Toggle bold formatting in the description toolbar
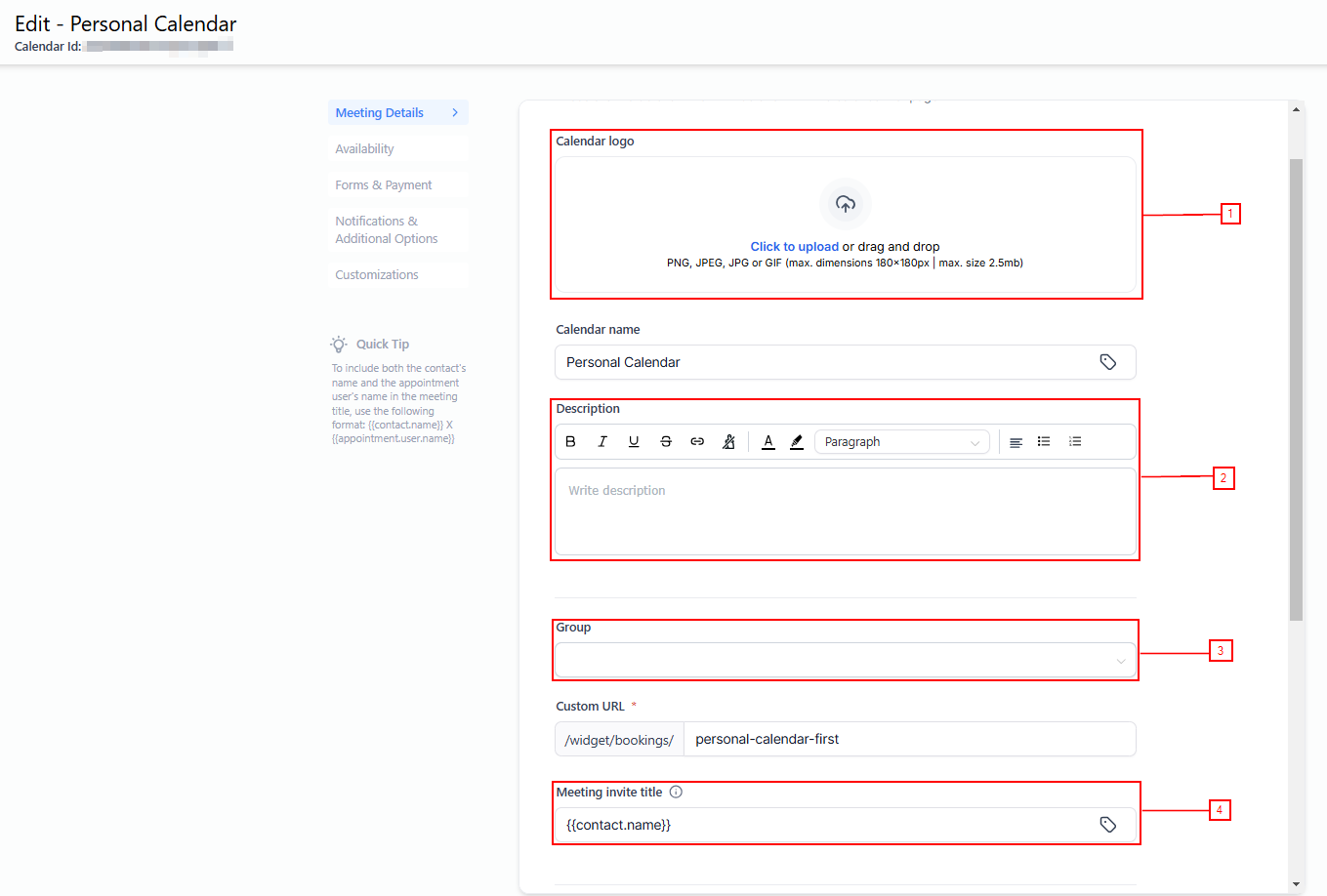1327x896 pixels. pos(571,442)
